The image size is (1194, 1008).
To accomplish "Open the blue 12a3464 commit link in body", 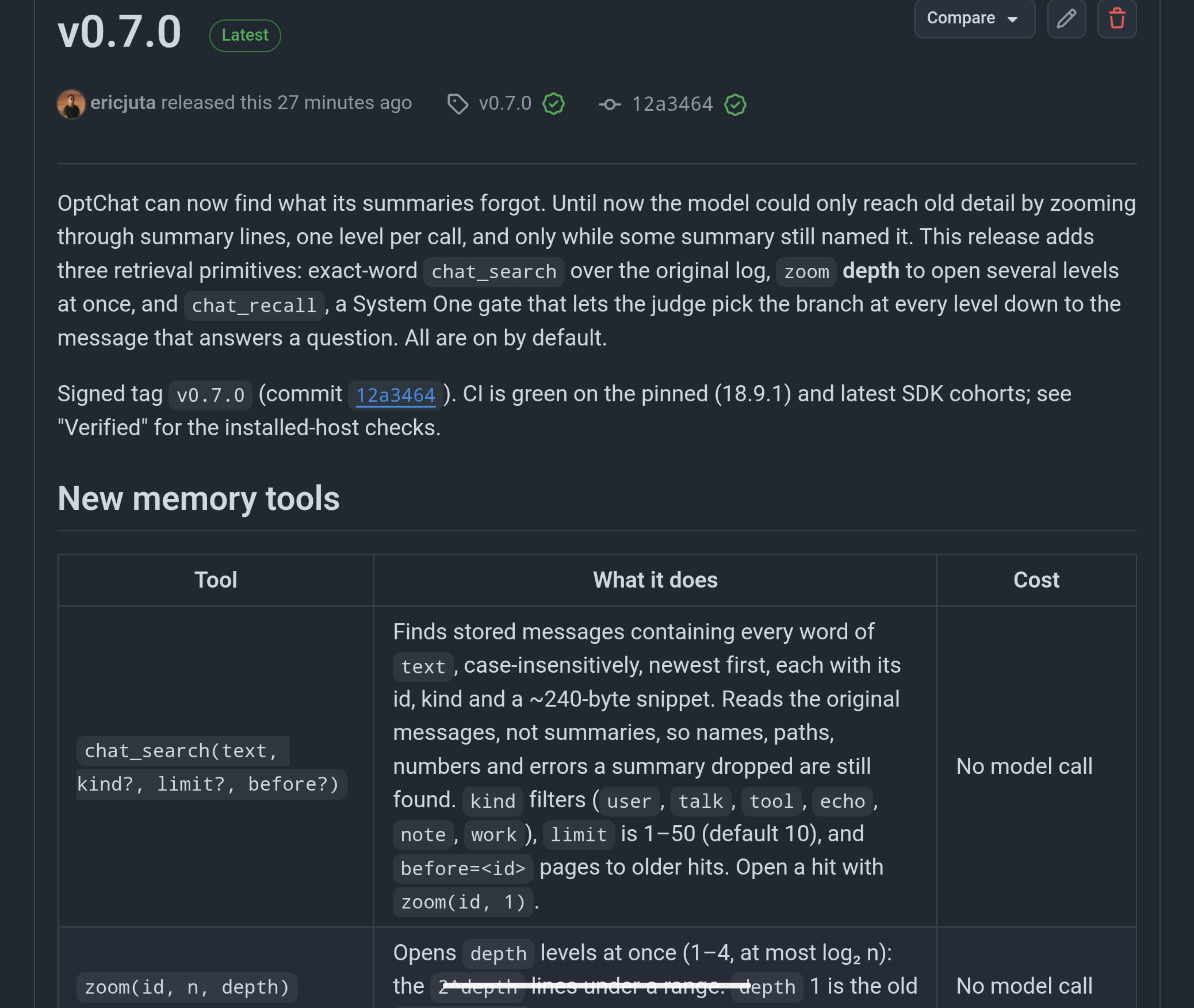I will point(396,395).
